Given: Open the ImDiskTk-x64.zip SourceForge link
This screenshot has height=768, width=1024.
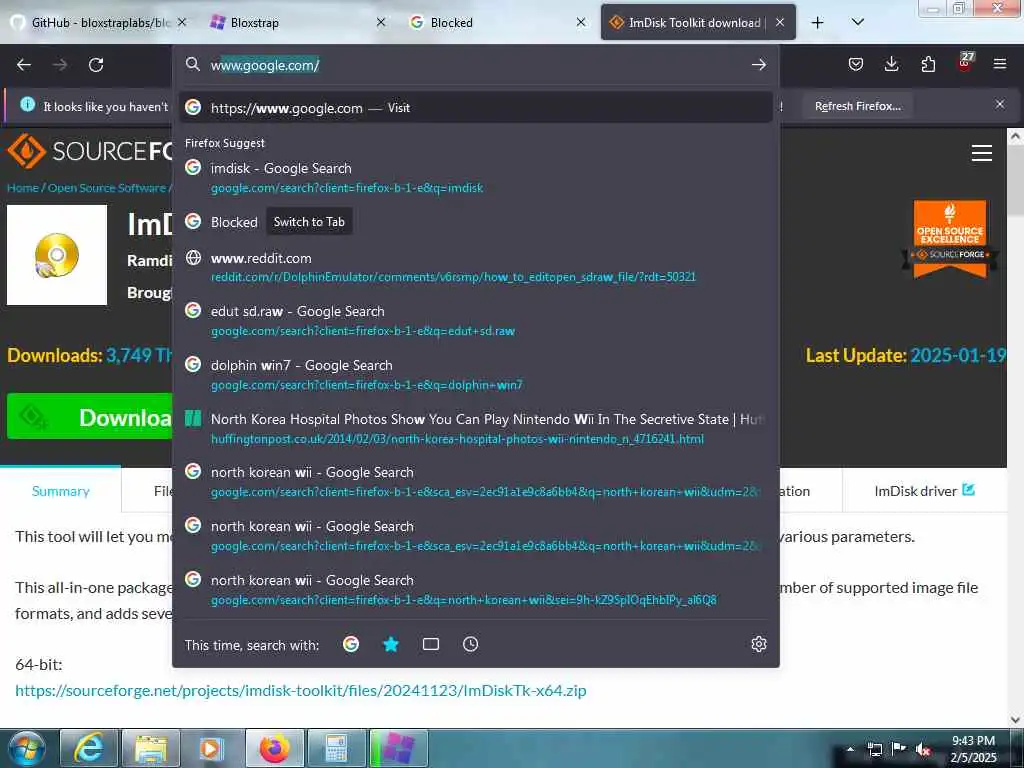Looking at the screenshot, I should click(x=300, y=690).
